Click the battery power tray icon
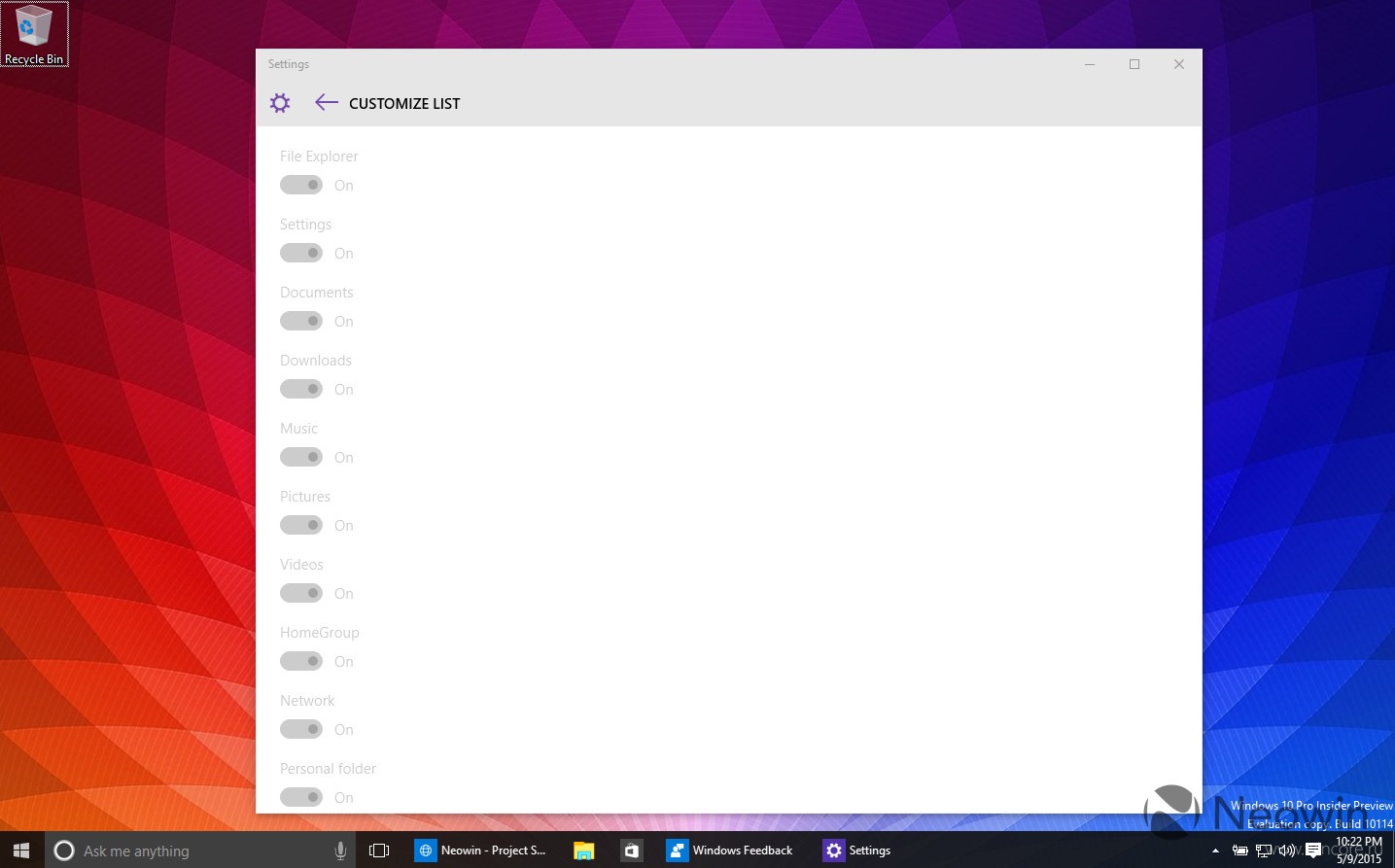 pos(1240,851)
